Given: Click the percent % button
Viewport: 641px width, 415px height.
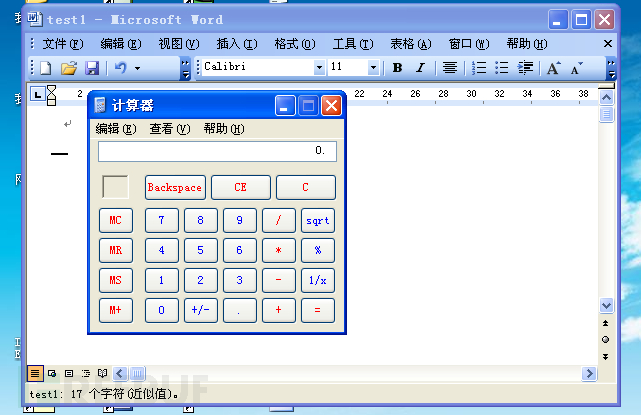Looking at the screenshot, I should [x=318, y=250].
